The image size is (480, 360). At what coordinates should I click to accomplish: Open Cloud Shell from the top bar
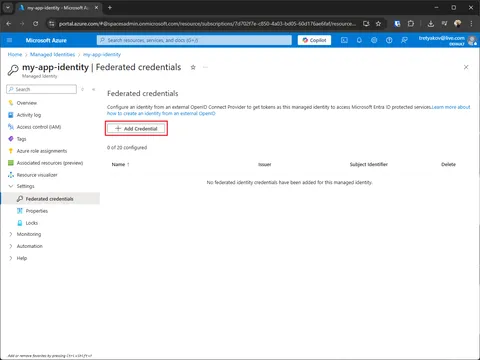pyautogui.click(x=344, y=40)
